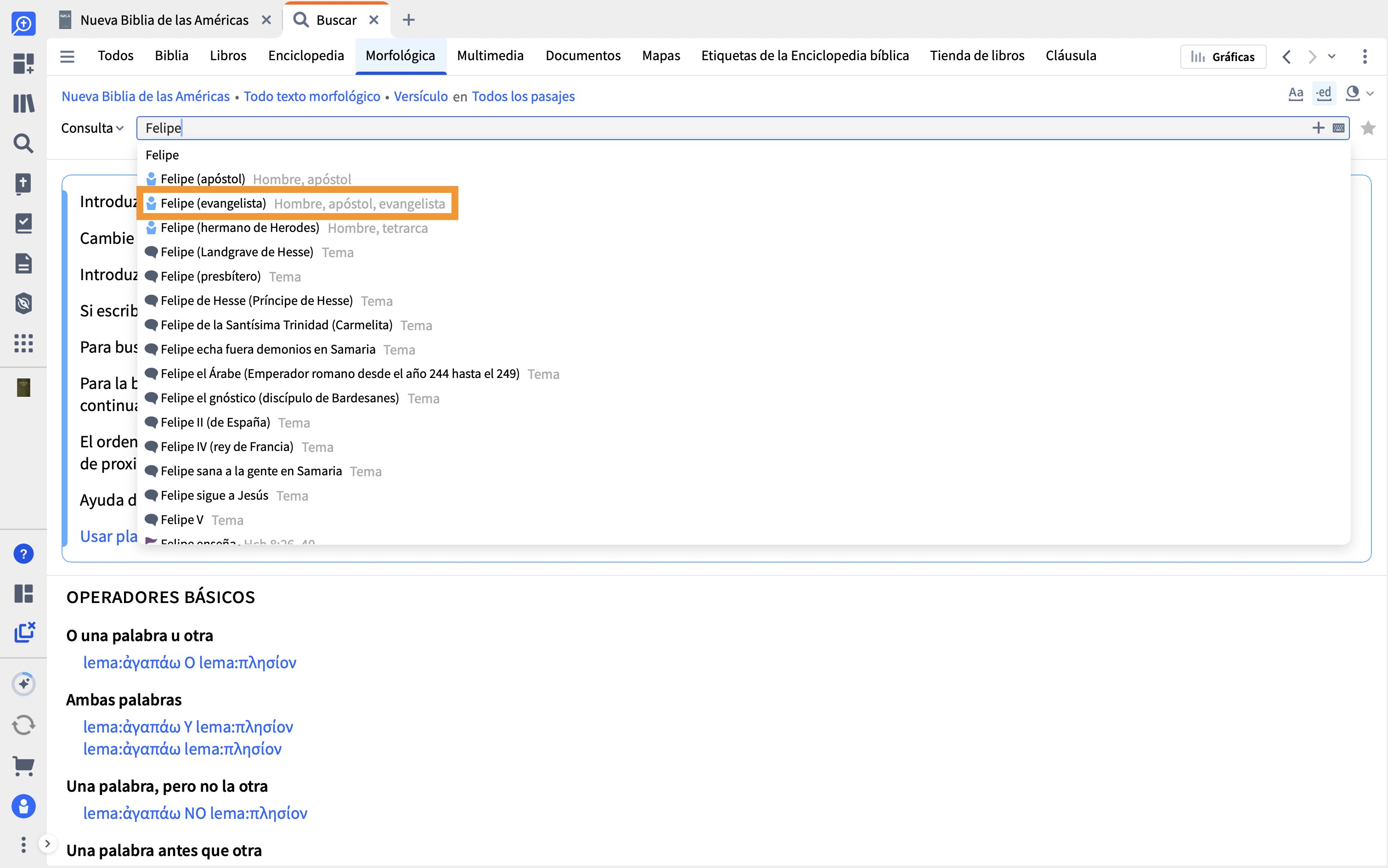The image size is (1388, 868).
Task: Open the Bible bookmark icon in sidebar
Action: (23, 184)
